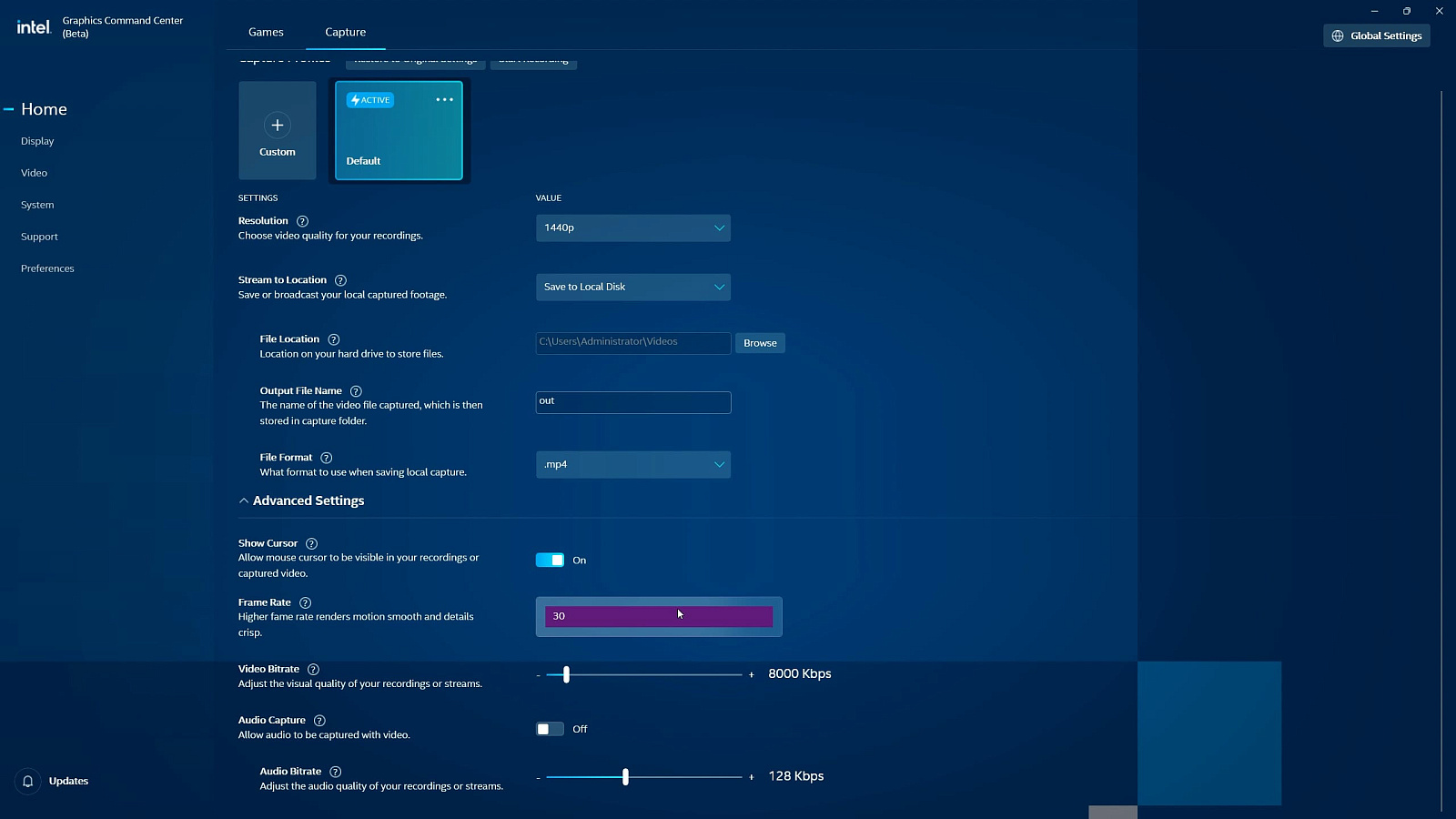Switch to the Games tab
Viewport: 1456px width, 819px height.
266,32
